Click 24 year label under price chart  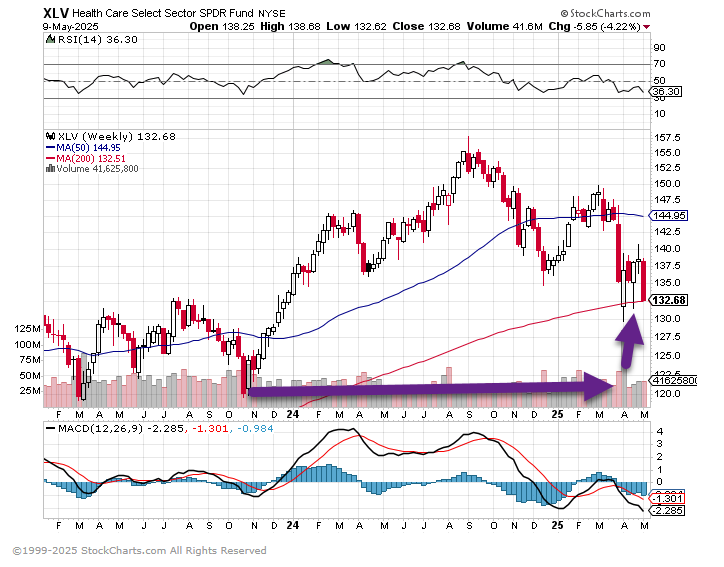click(x=293, y=414)
